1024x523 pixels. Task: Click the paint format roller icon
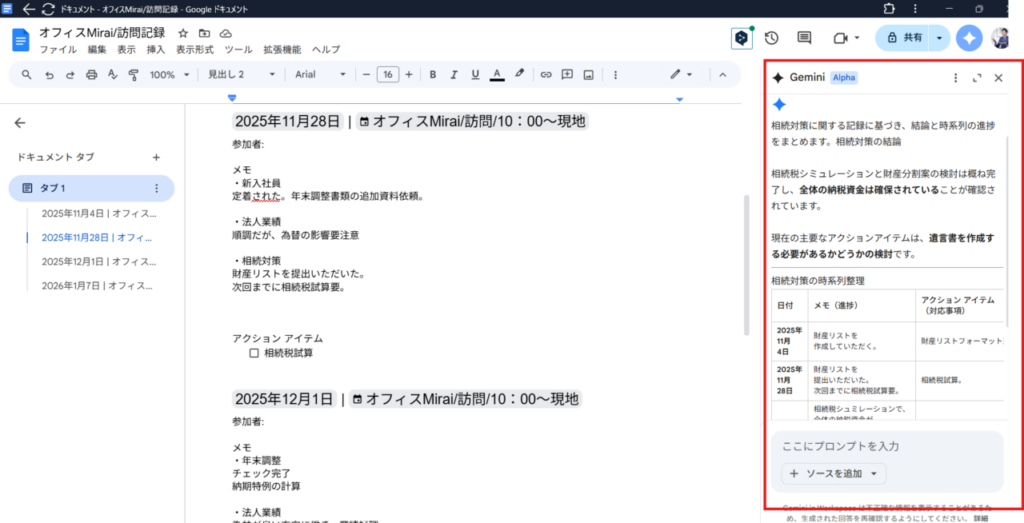click(133, 75)
